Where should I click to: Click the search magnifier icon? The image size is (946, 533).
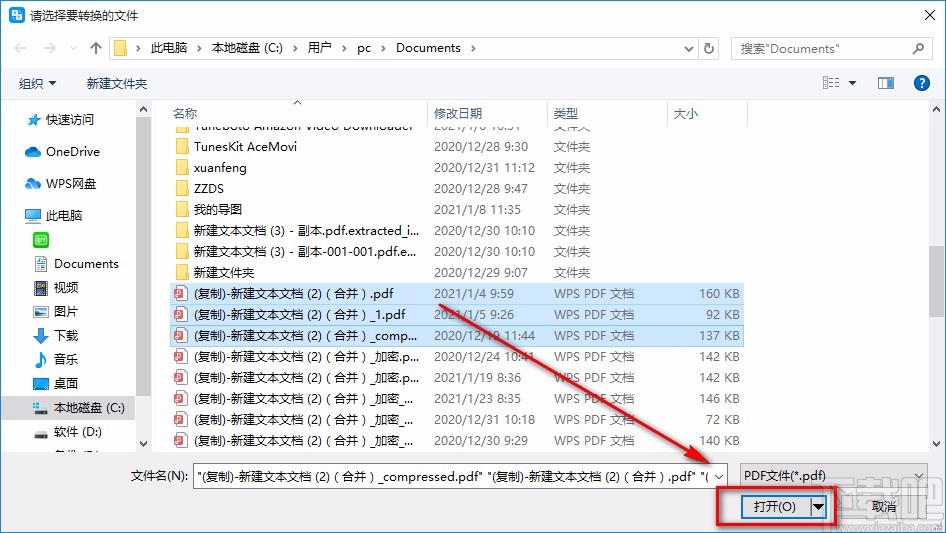(x=918, y=48)
